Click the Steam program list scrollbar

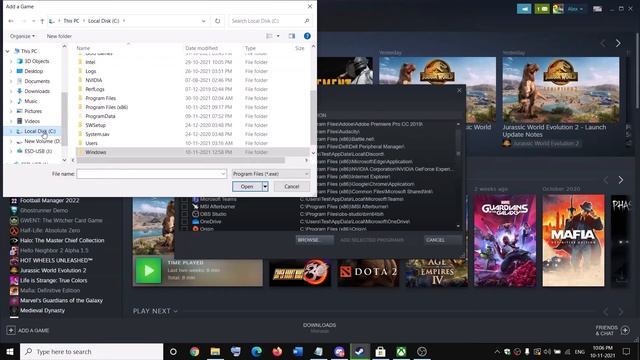pyautogui.click(x=458, y=141)
